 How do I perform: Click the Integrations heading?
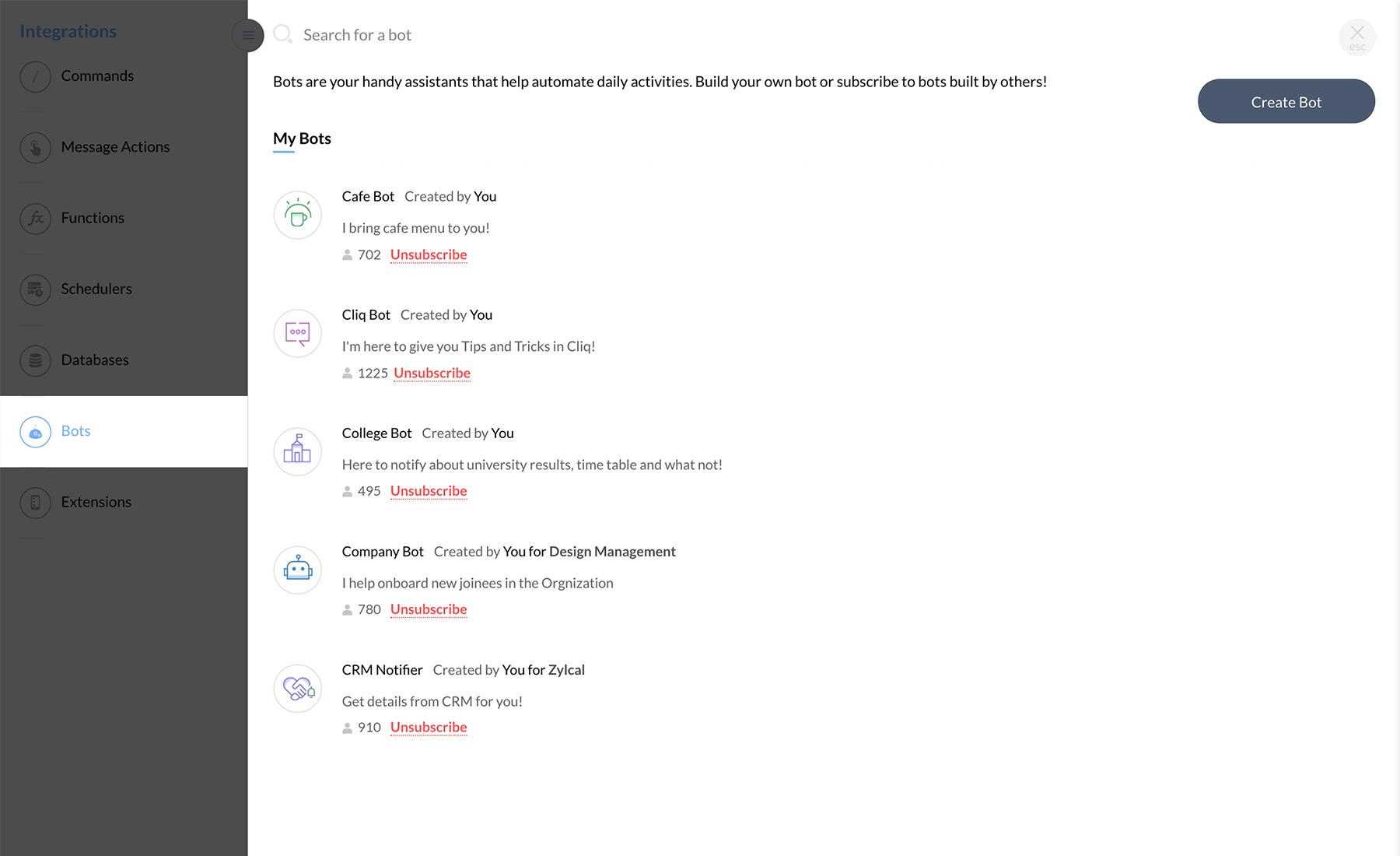pyautogui.click(x=68, y=31)
